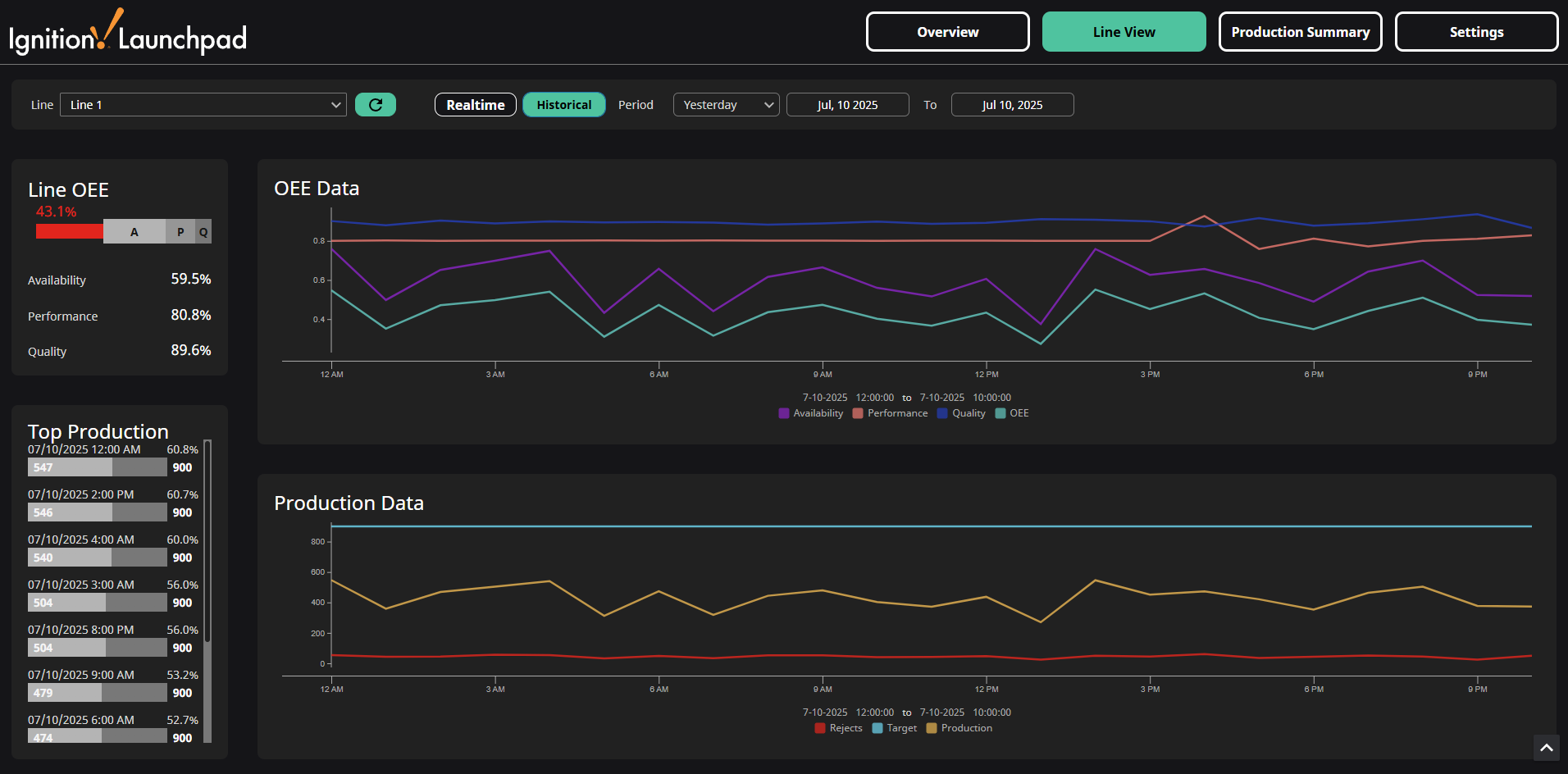
Task: Open the Settings page
Action: coord(1476,32)
